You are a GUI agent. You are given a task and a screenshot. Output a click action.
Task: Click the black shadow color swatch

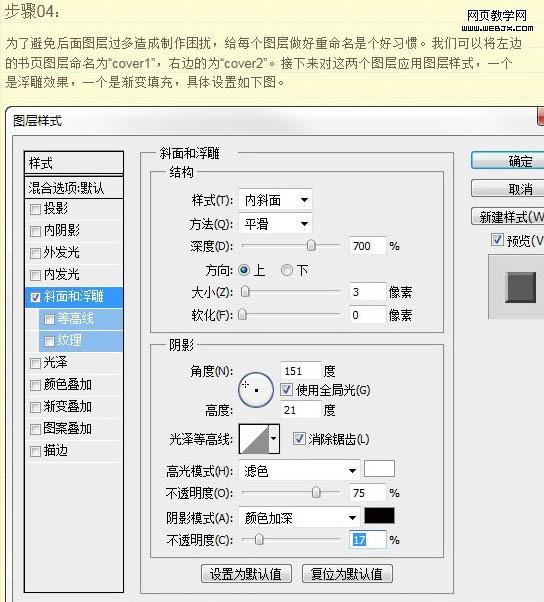[x=379, y=516]
